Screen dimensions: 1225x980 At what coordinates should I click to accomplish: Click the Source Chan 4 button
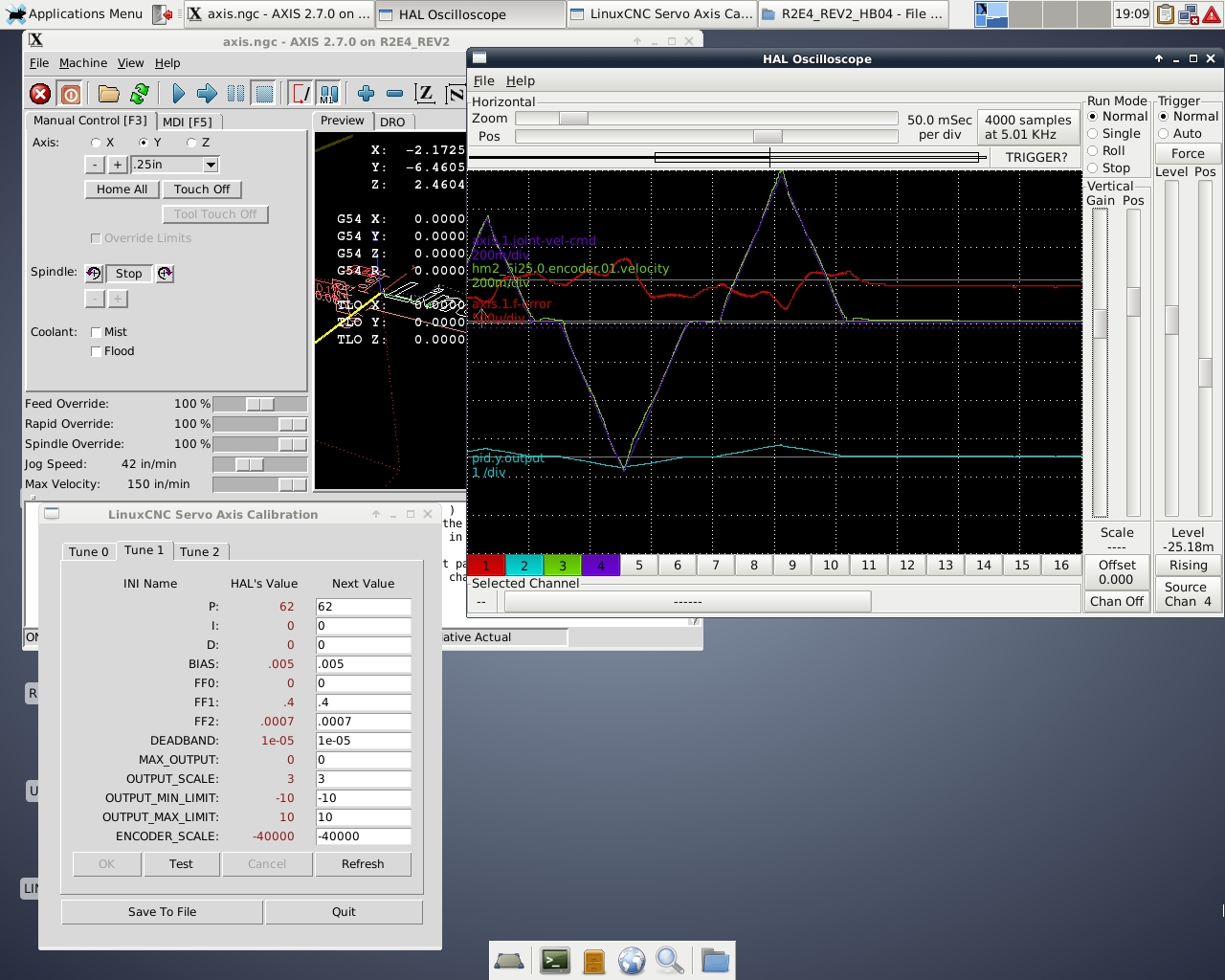(1188, 594)
